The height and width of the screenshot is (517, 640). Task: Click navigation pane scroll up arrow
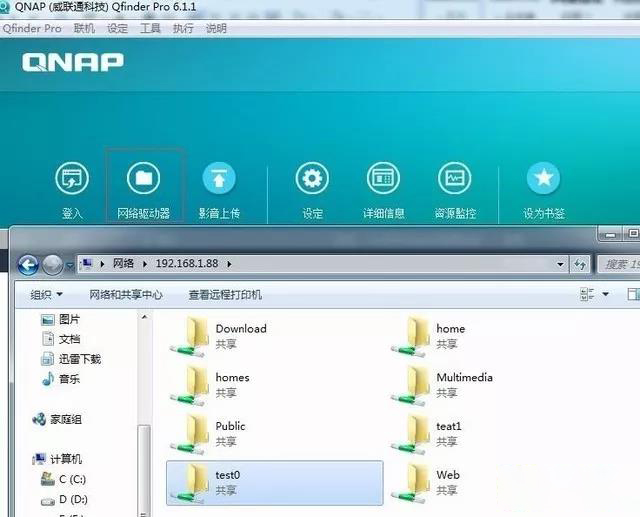(x=144, y=317)
